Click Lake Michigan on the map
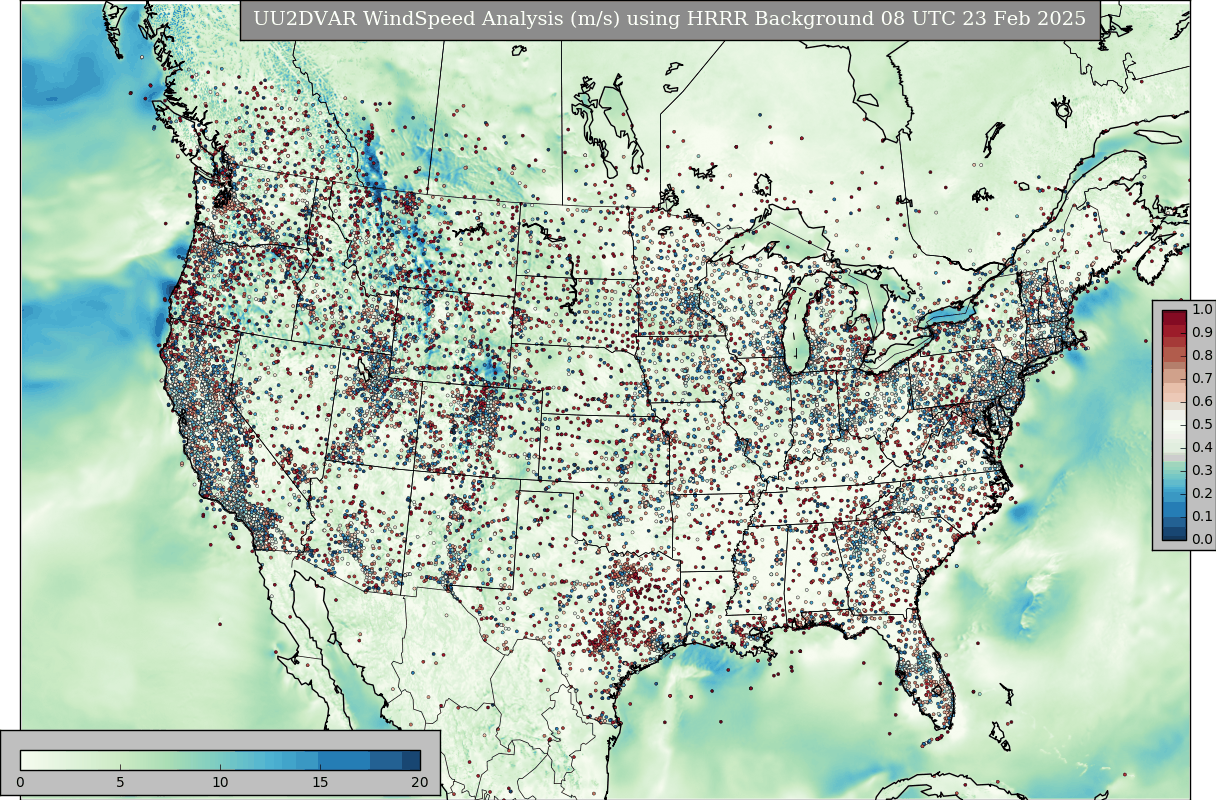Image resolution: width=1216 pixels, height=800 pixels. click(x=795, y=330)
